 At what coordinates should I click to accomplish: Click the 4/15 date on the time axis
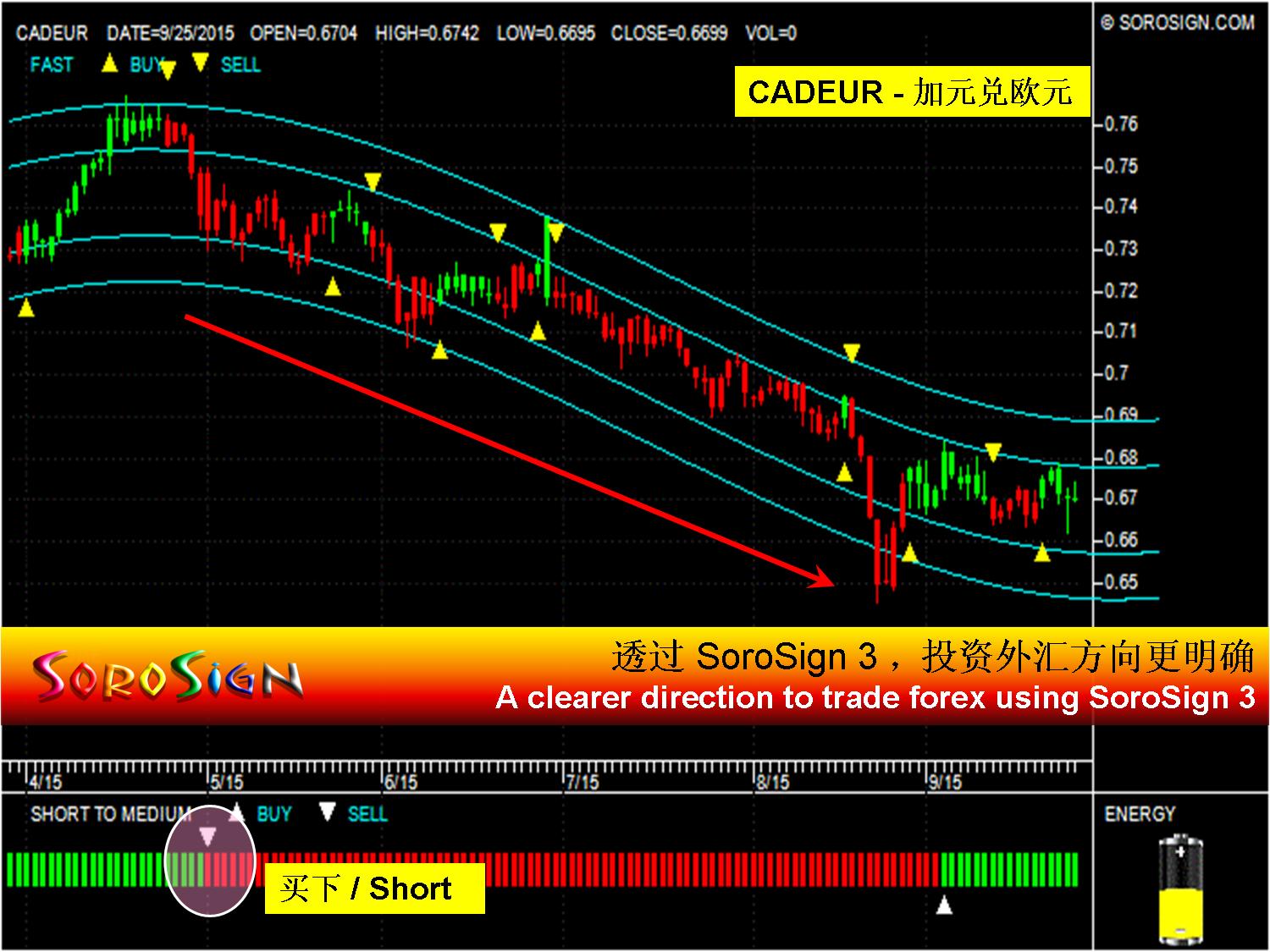click(44, 781)
